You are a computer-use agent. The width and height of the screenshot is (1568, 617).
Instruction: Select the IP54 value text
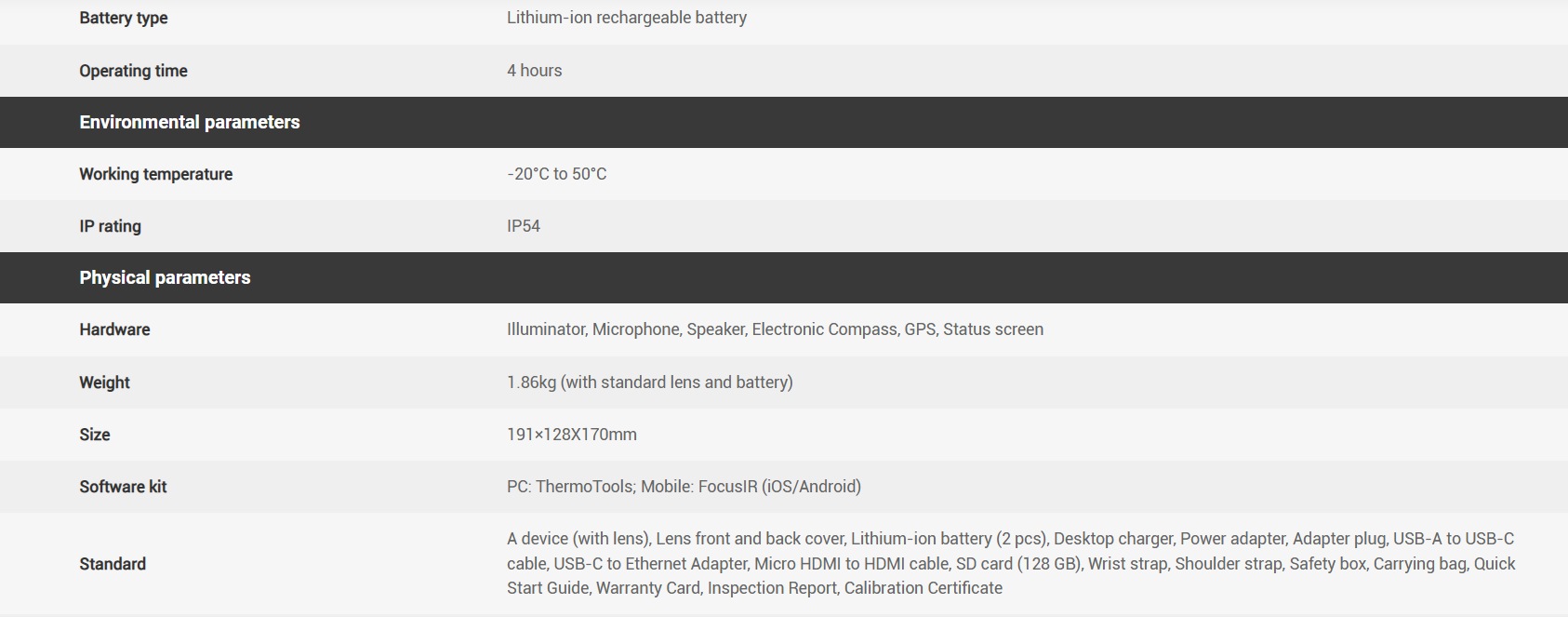tap(523, 226)
